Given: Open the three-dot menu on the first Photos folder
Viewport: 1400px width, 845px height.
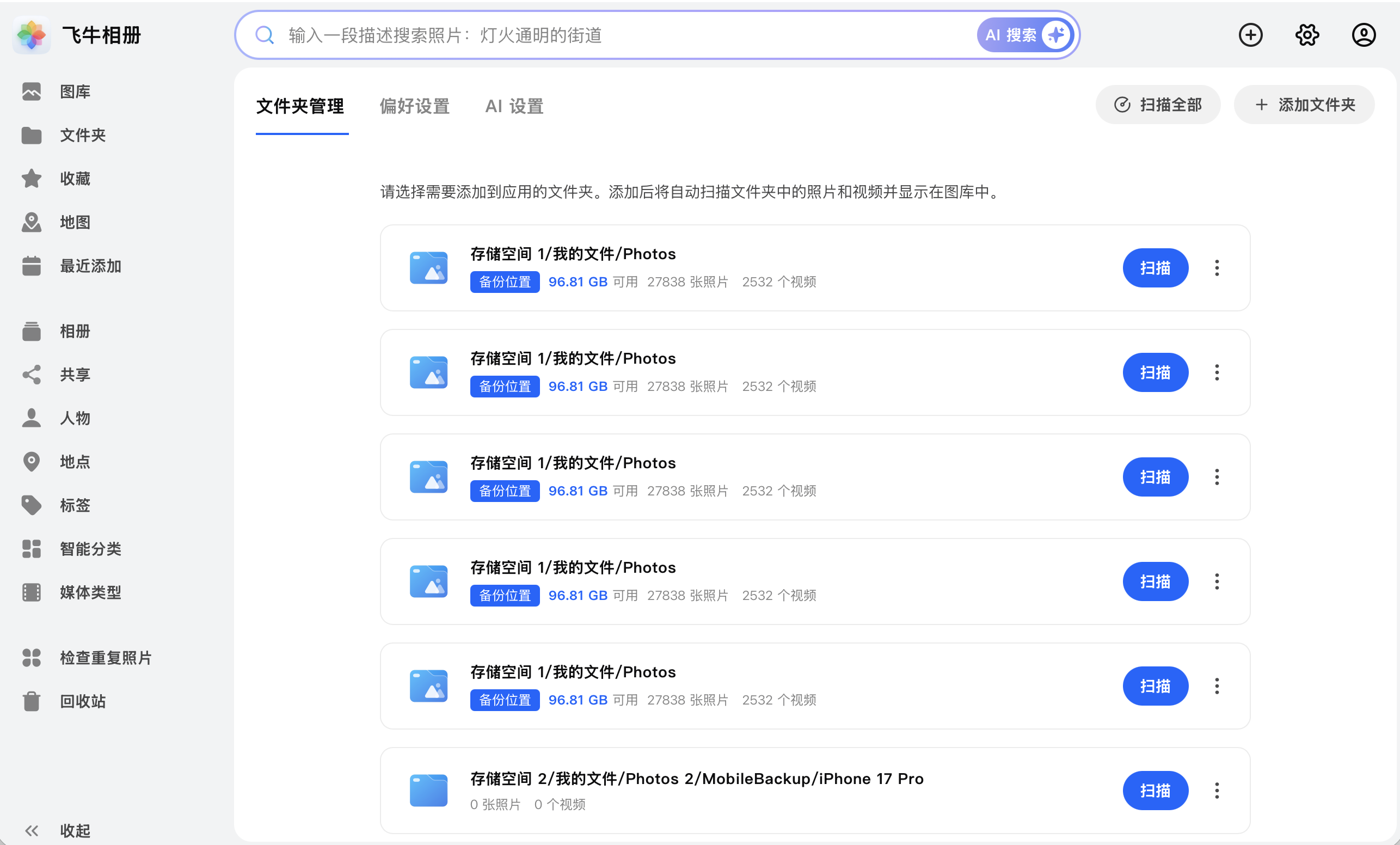Looking at the screenshot, I should pos(1217,268).
